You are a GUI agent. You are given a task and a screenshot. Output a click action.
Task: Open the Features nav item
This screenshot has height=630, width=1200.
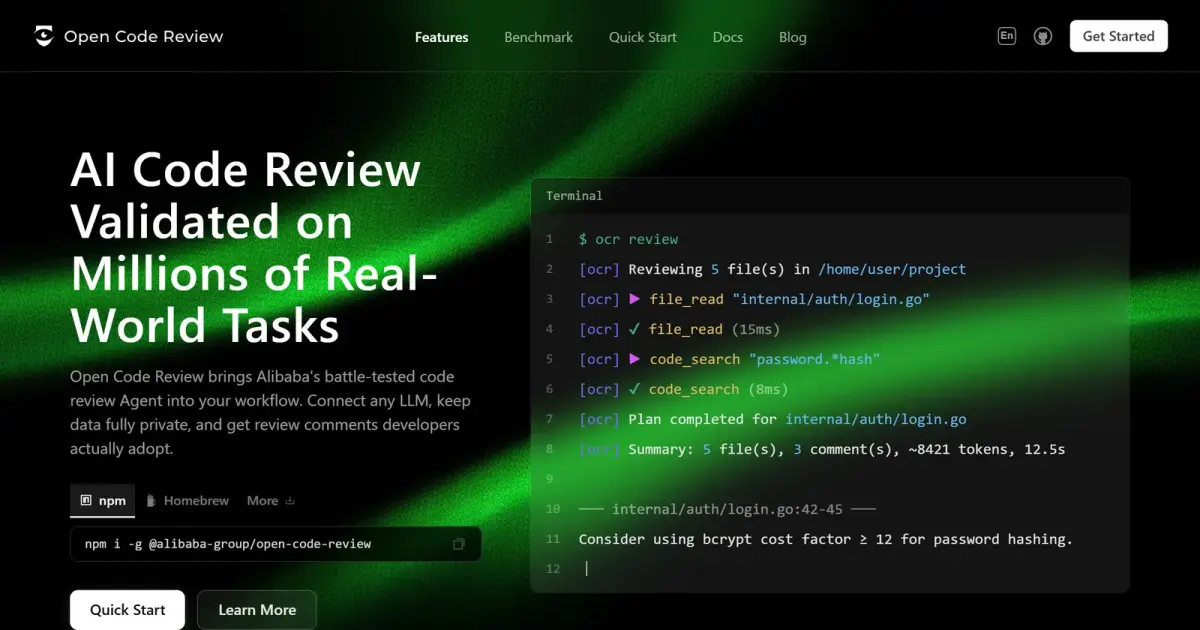pyautogui.click(x=442, y=37)
